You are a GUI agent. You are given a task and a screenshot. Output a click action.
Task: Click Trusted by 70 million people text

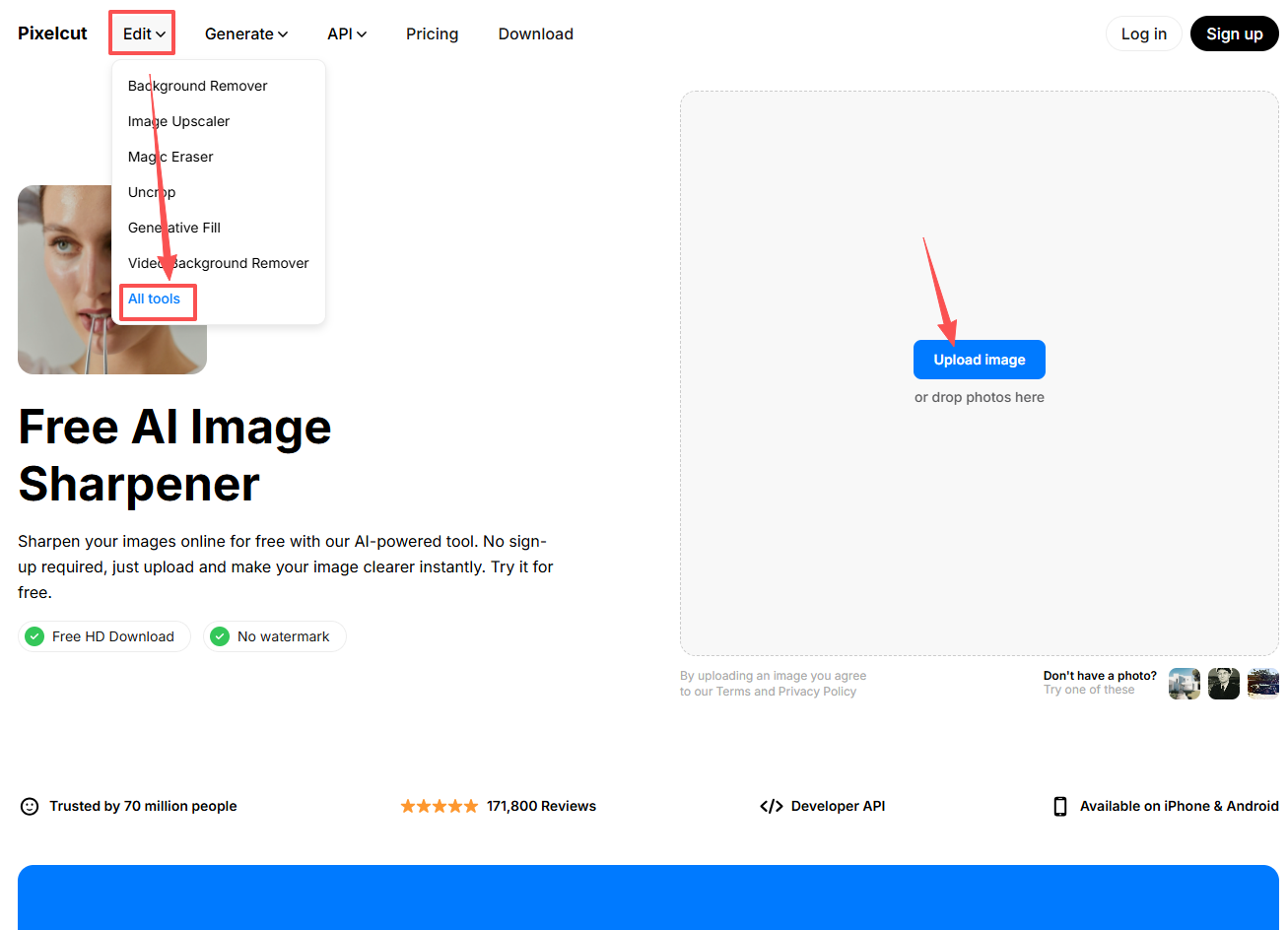pyautogui.click(x=143, y=806)
